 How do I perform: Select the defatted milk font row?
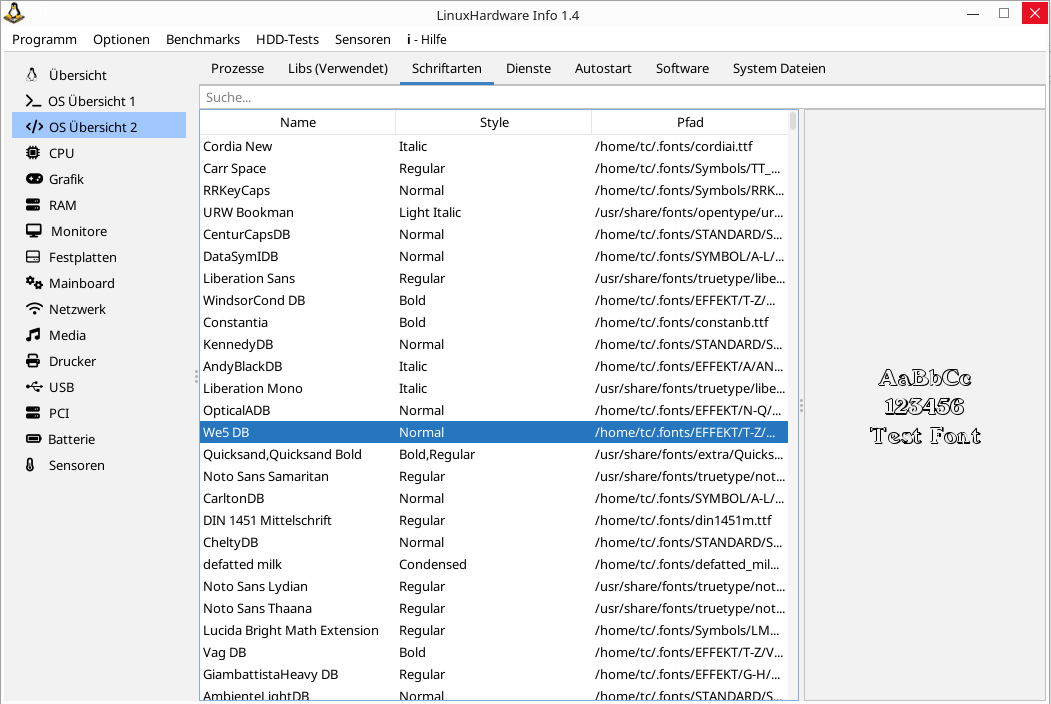coord(494,565)
